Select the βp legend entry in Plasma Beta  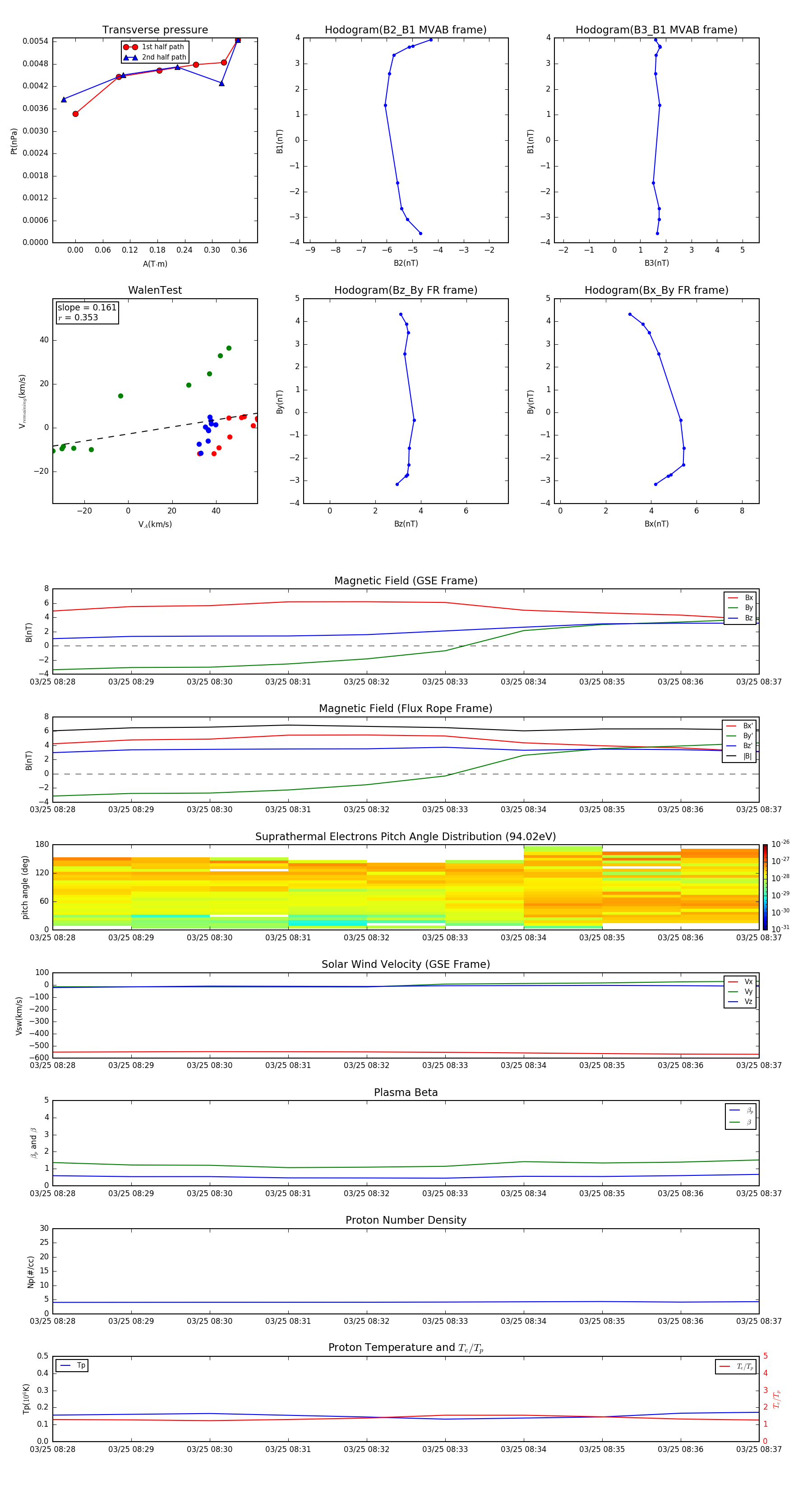(741, 1110)
